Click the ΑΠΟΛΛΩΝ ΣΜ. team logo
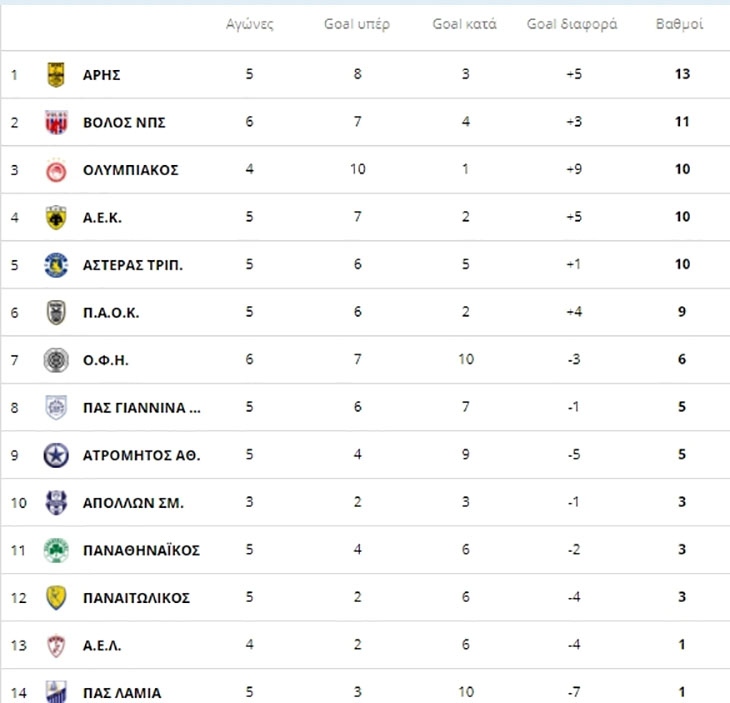Viewport: 730px width, 703px height. pyautogui.click(x=56, y=503)
